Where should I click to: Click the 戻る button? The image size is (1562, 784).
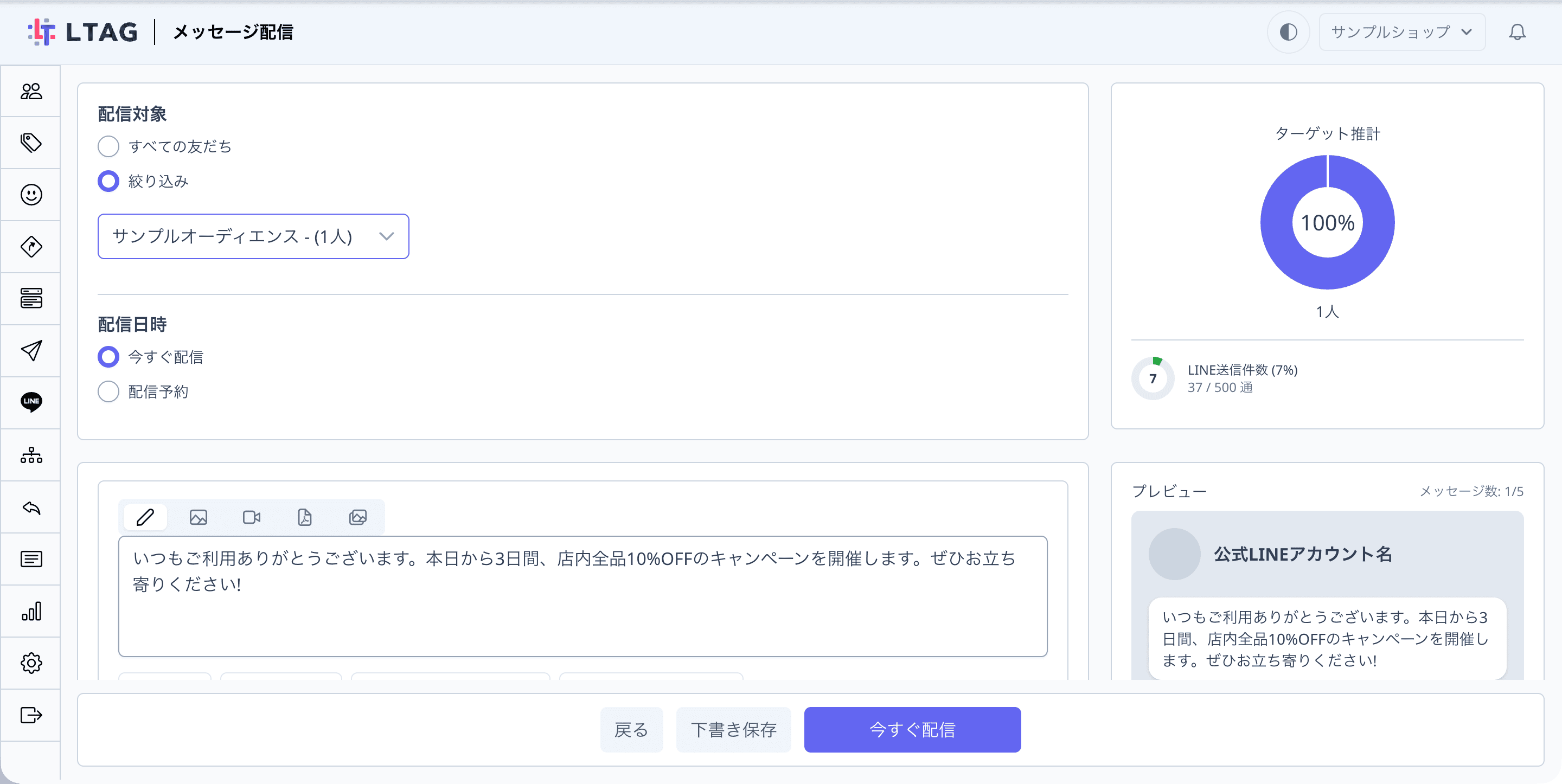pyautogui.click(x=631, y=729)
